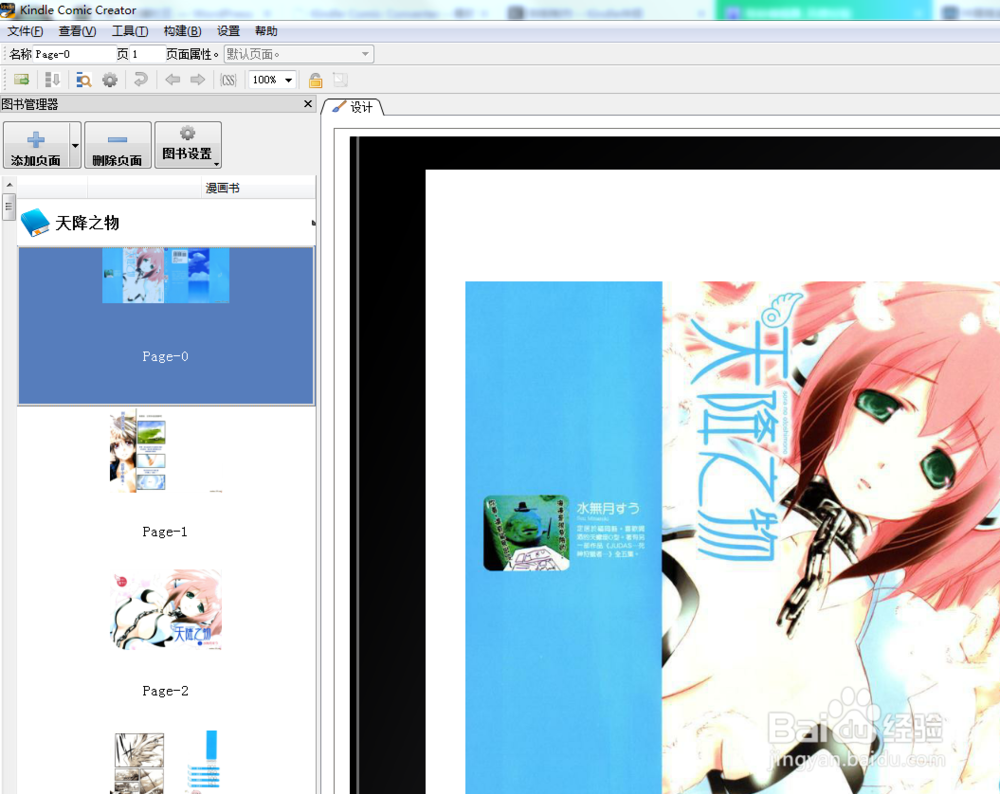Click the blue book icon beside 天降之物

coord(35,223)
